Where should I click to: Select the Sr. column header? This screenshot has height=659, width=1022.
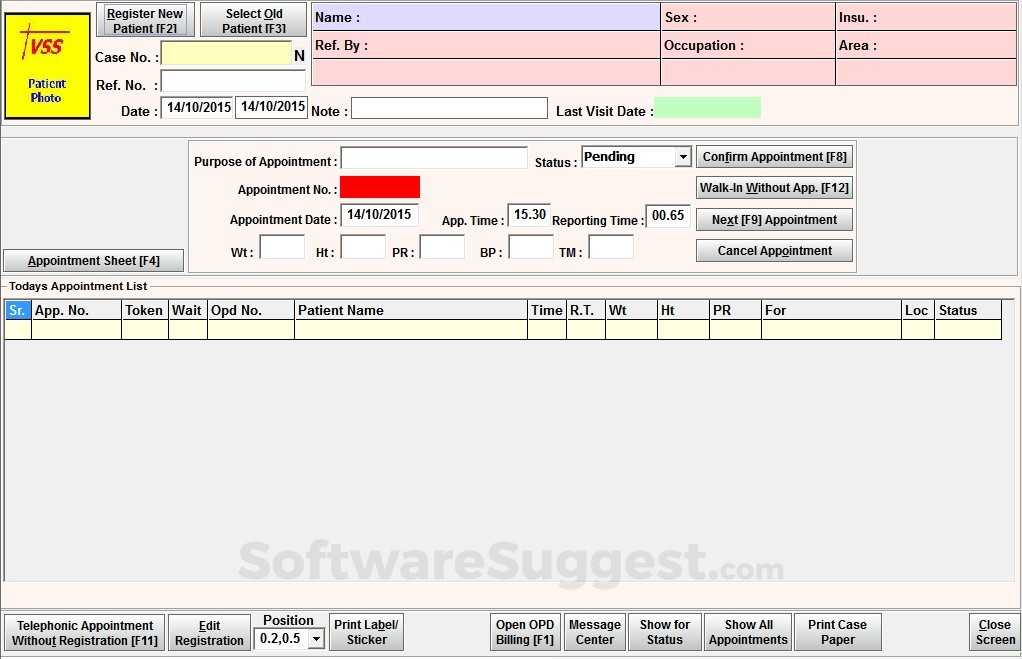[17, 310]
